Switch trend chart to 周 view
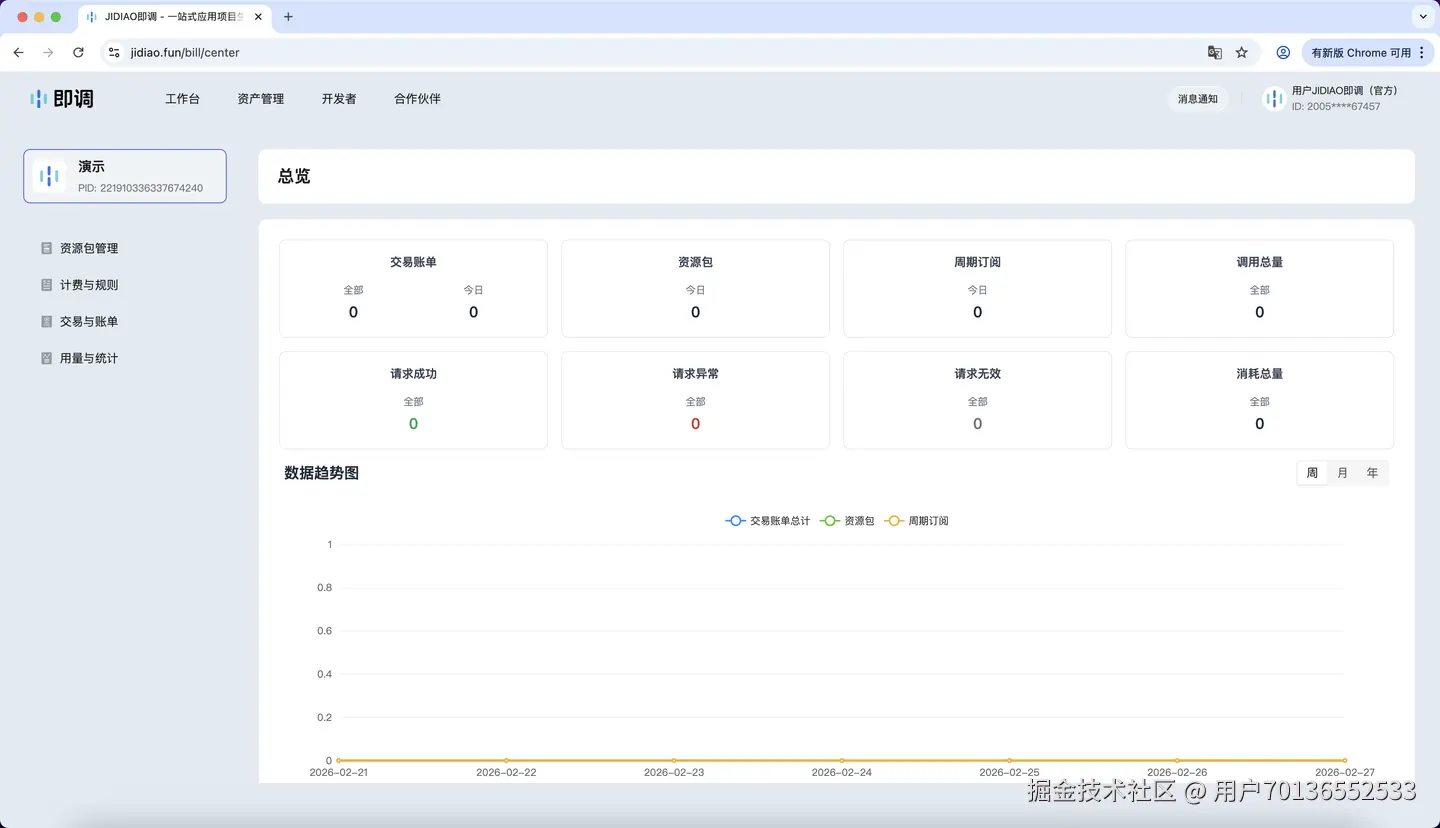 [x=1312, y=473]
